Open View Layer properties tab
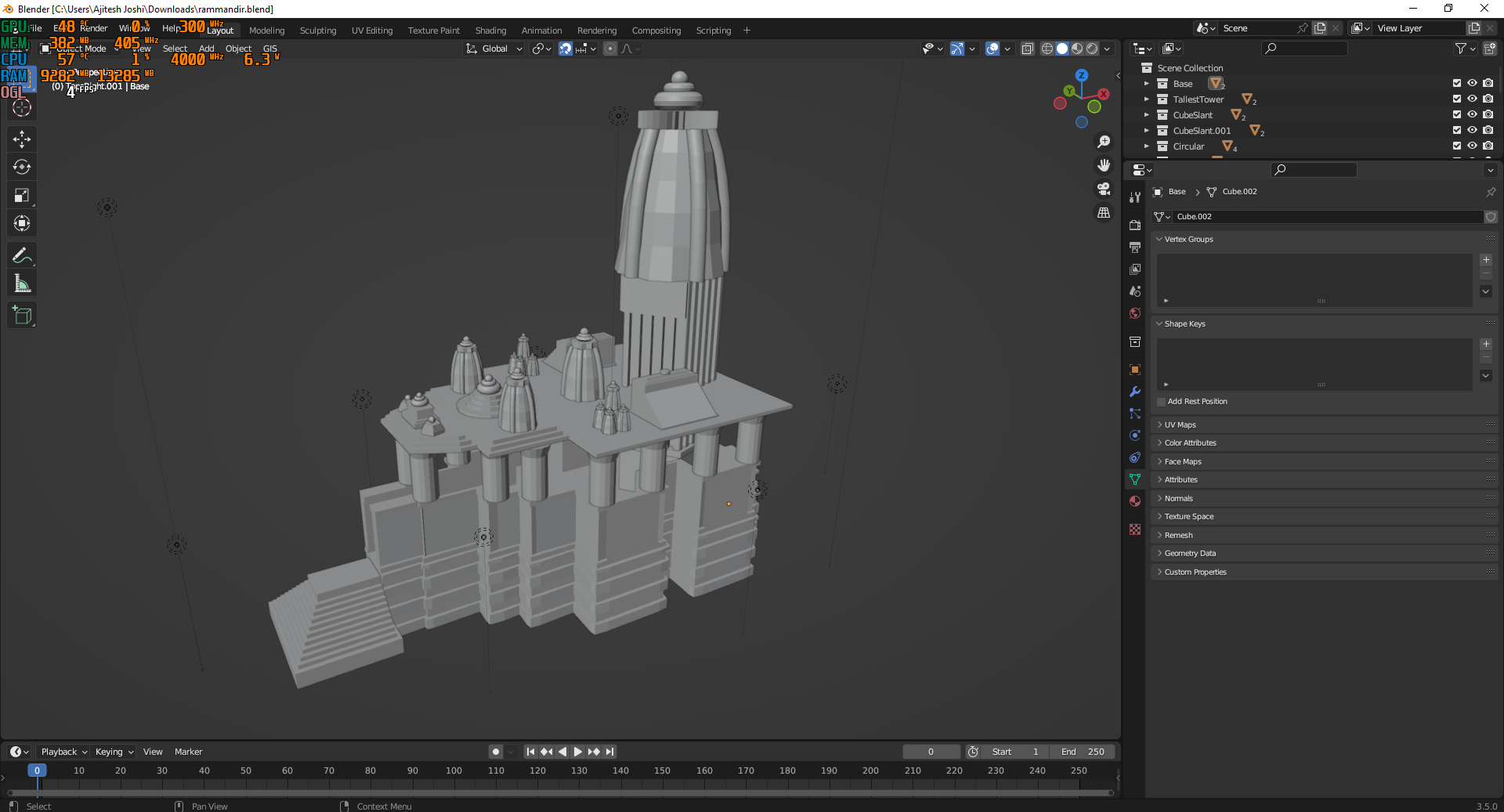 (x=1135, y=269)
